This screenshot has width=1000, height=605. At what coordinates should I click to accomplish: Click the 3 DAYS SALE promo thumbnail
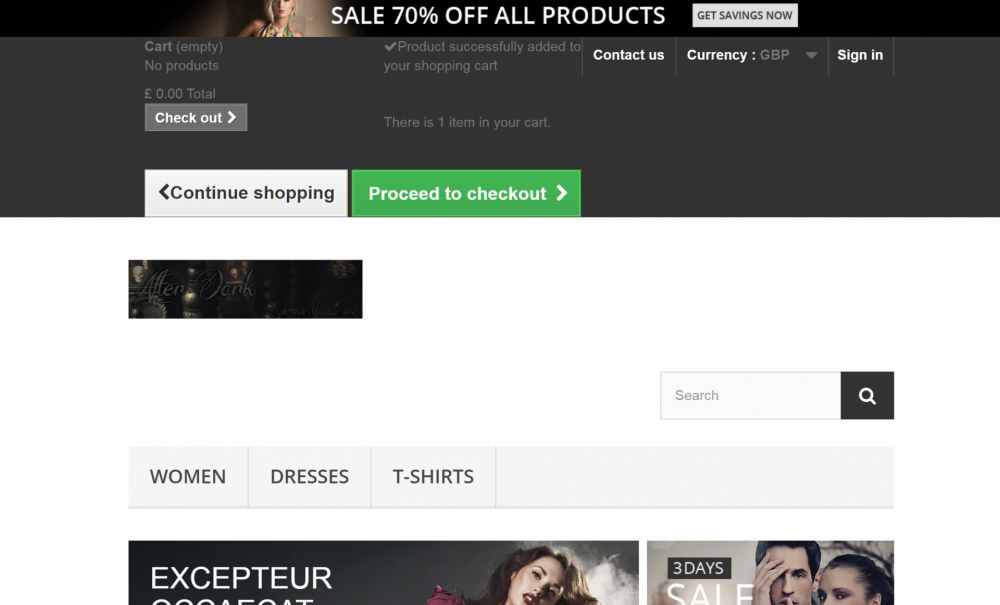[771, 573]
